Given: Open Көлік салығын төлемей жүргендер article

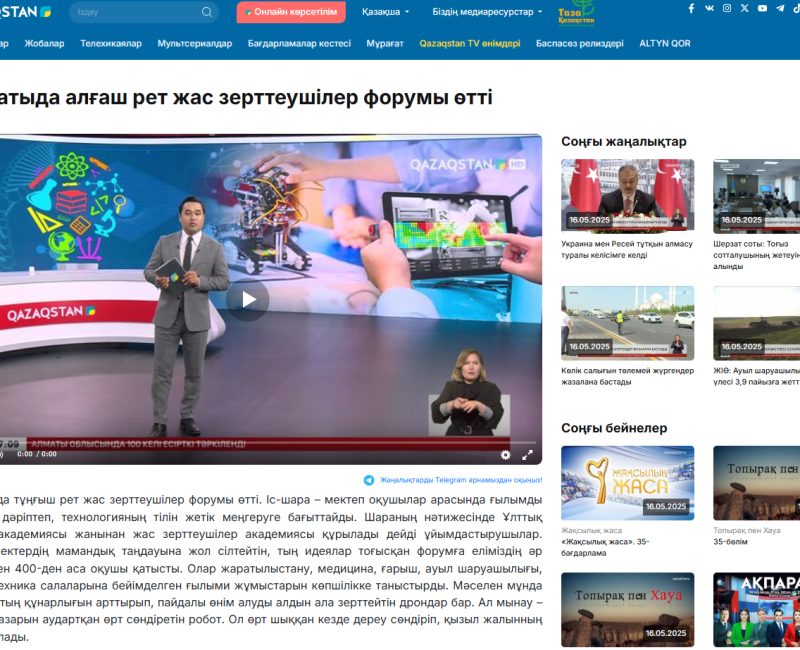Looking at the screenshot, I should pos(628,376).
